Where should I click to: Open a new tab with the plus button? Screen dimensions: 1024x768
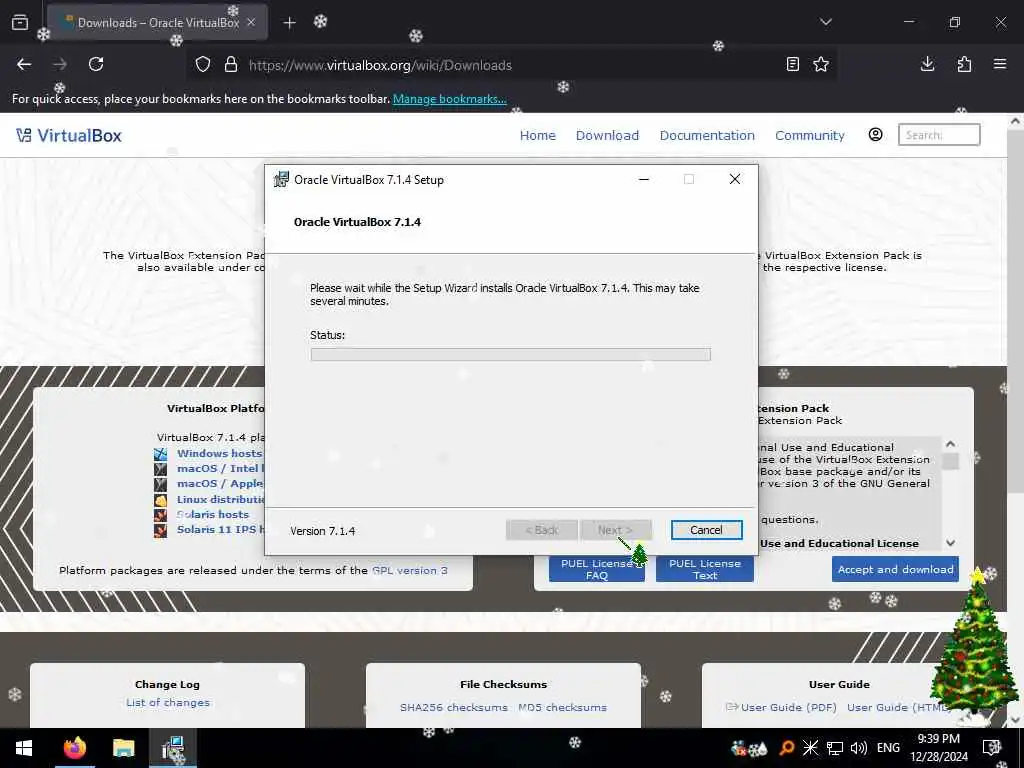click(289, 23)
